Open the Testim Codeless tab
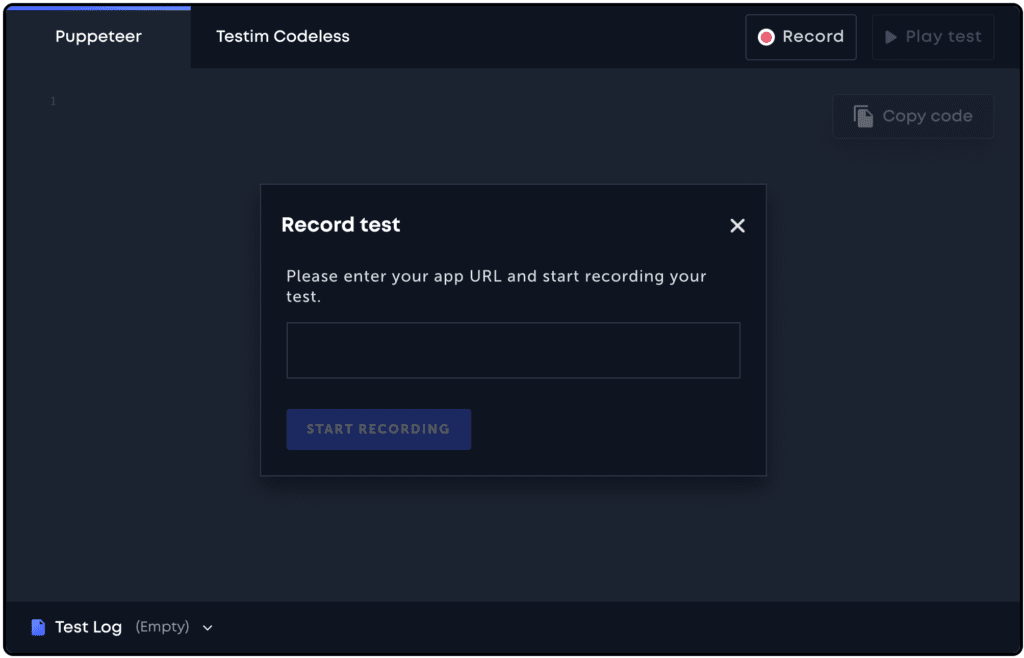The height and width of the screenshot is (658, 1024). coord(283,37)
